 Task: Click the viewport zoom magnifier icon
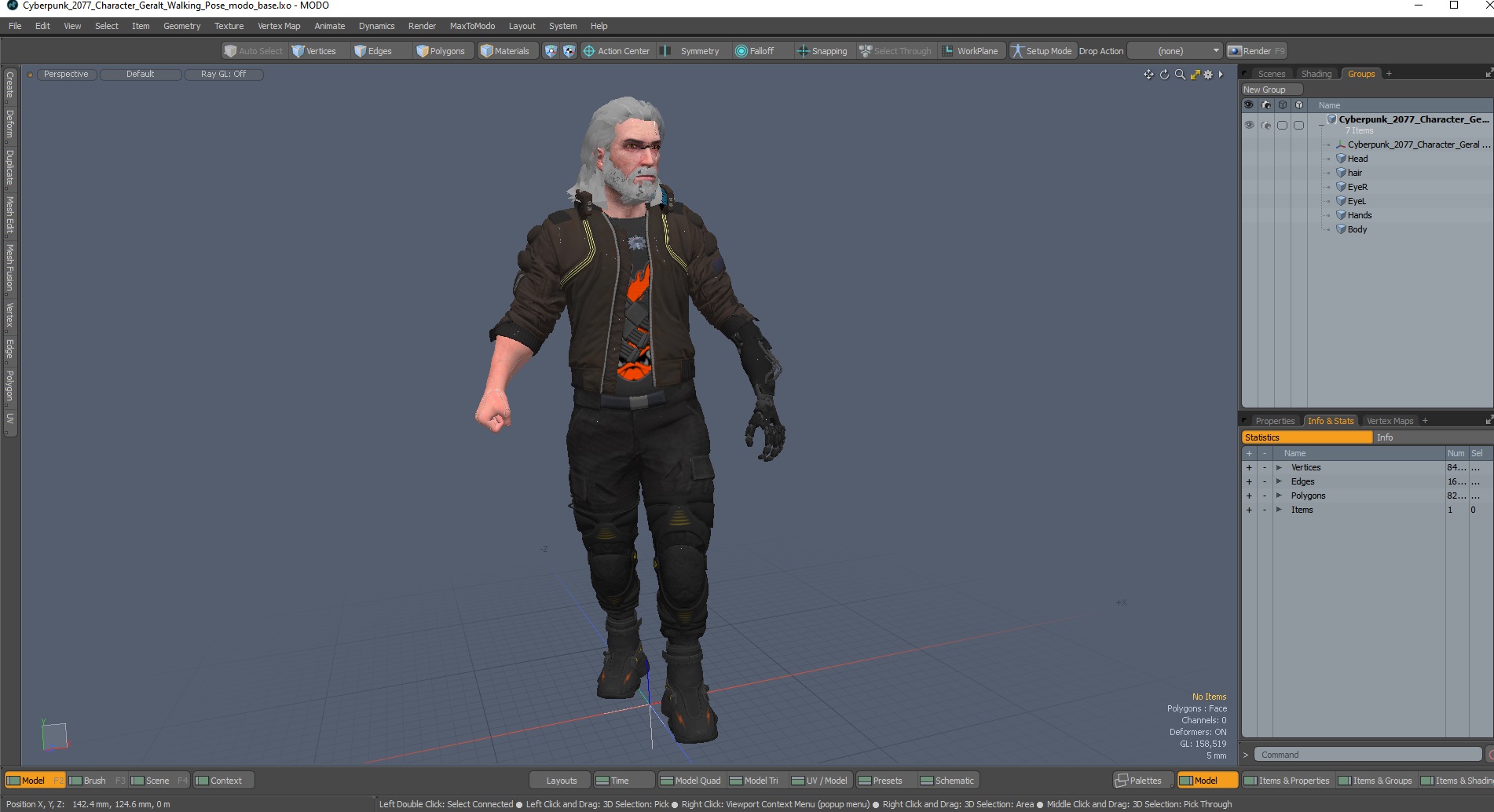pos(1180,75)
